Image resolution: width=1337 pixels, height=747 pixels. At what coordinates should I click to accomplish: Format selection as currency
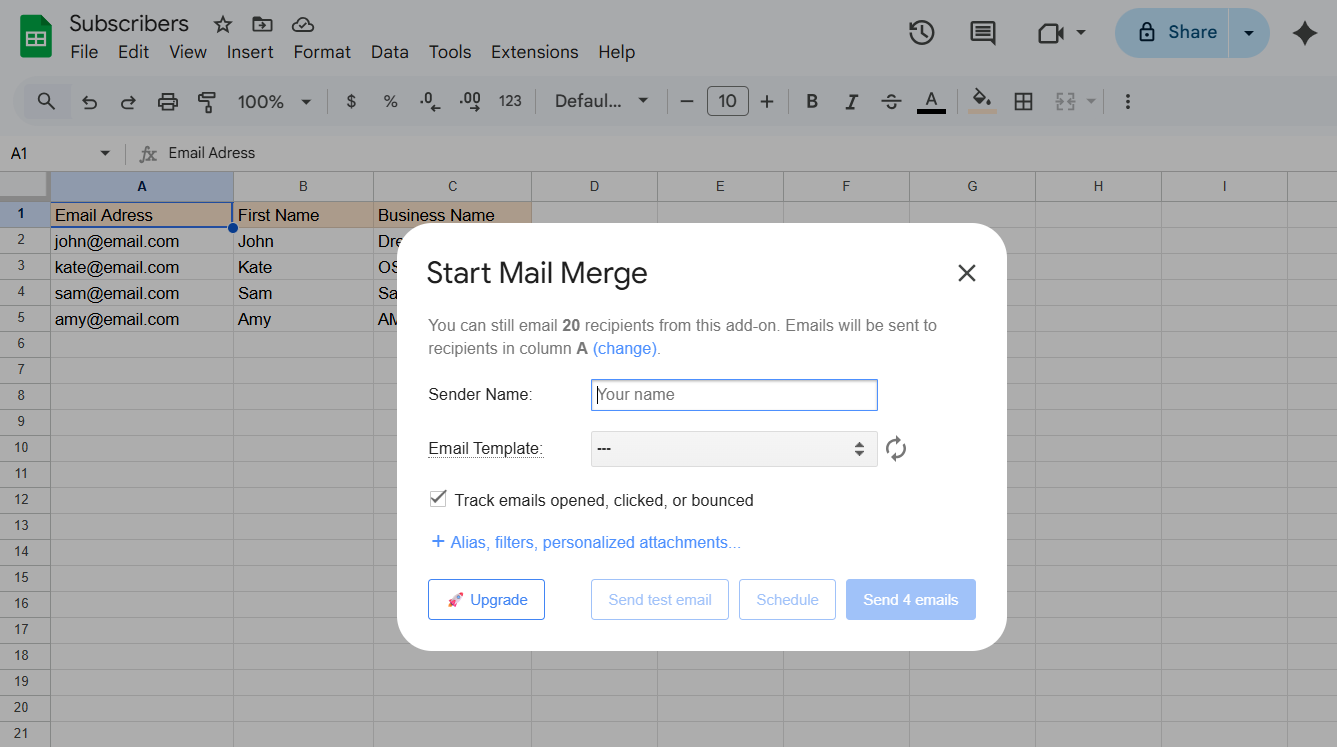(x=351, y=101)
